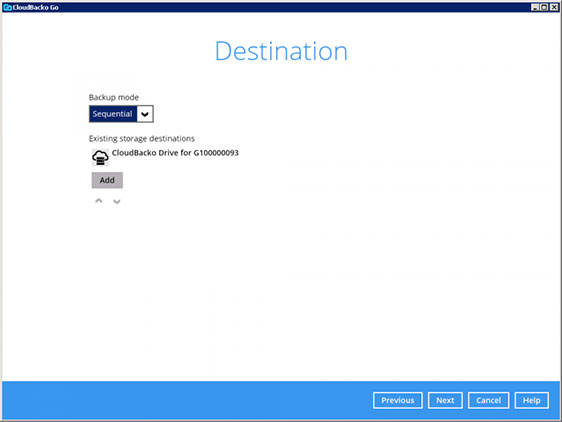Screen dimensions: 562x422
Task: Cancel the backup set wizard
Action: tap(488, 400)
